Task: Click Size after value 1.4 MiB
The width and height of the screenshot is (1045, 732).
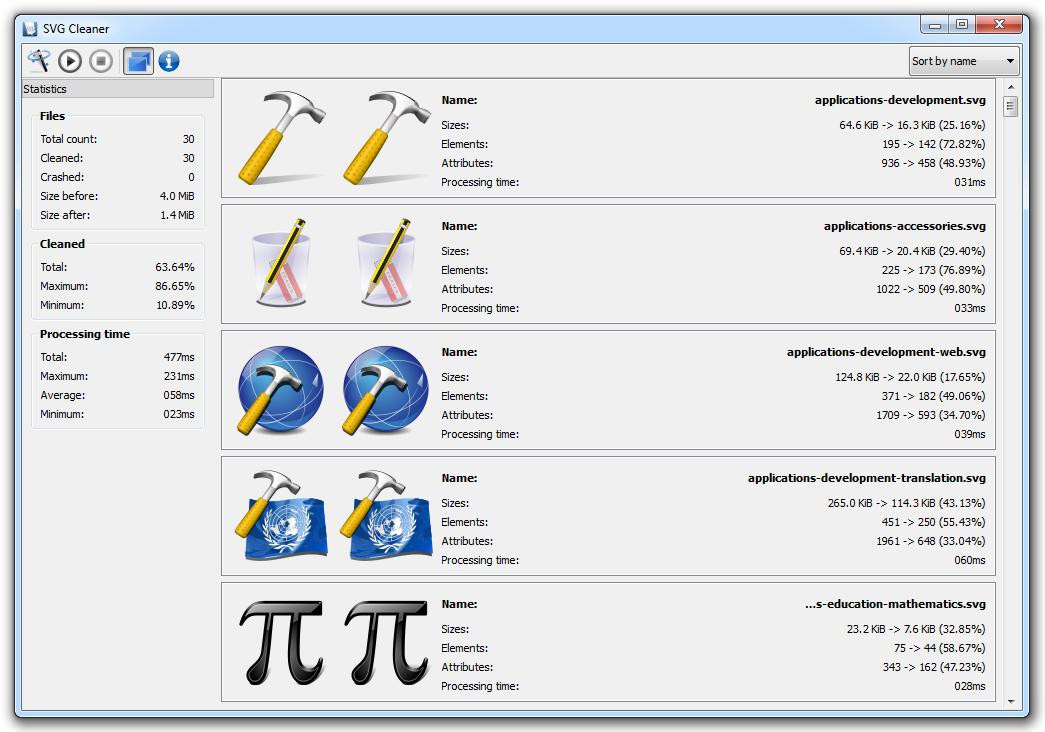Action: point(177,215)
